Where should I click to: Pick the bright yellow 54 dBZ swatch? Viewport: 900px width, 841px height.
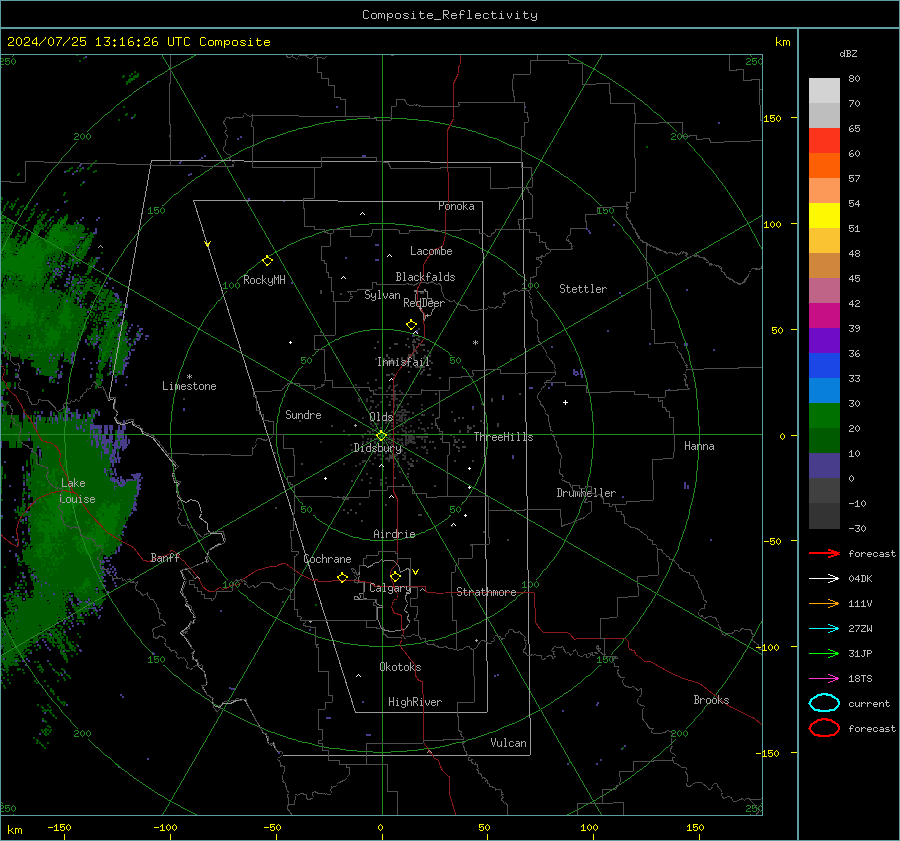824,215
